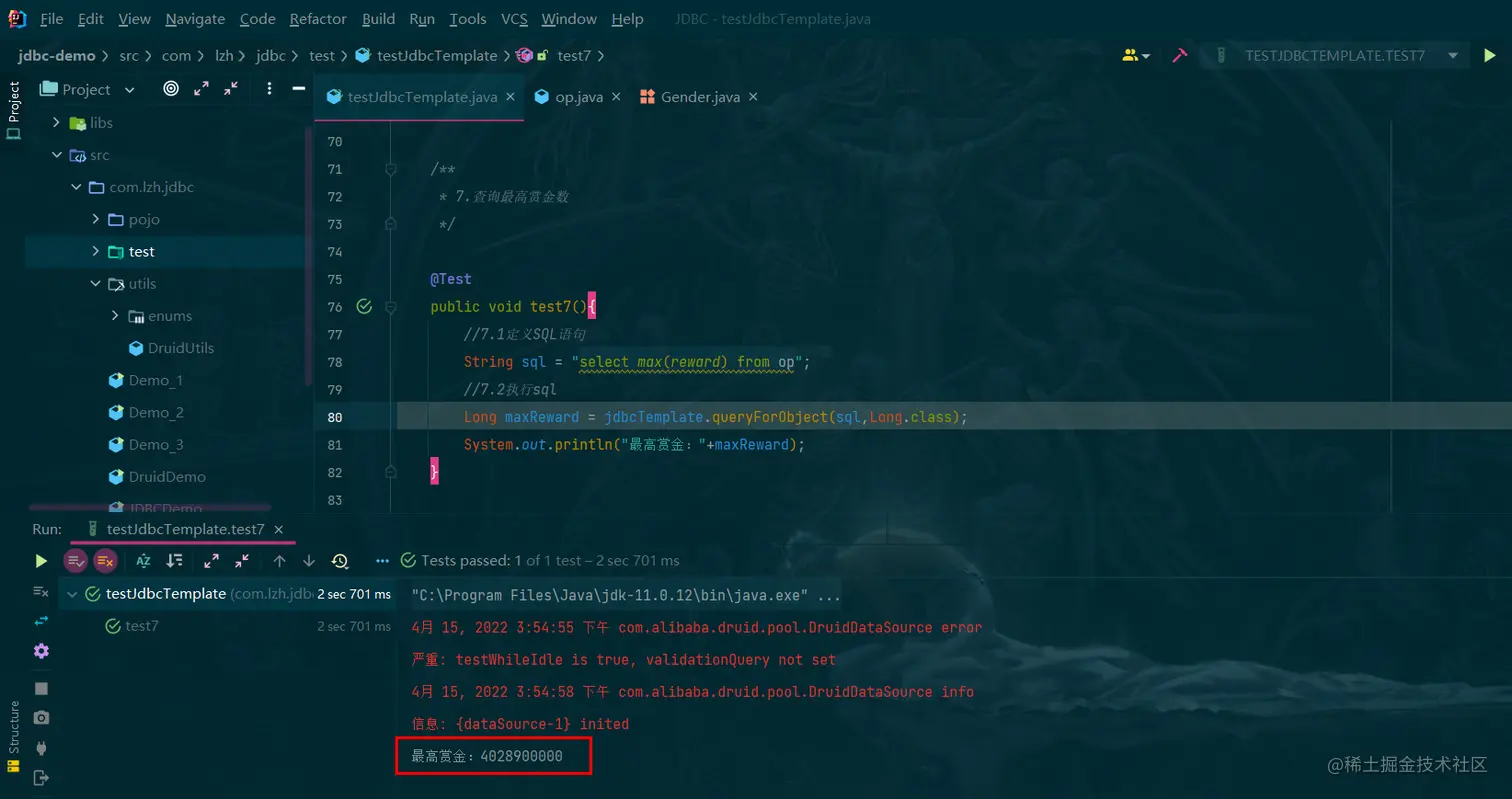
Task: Stop the running process square icon
Action: coord(41,689)
